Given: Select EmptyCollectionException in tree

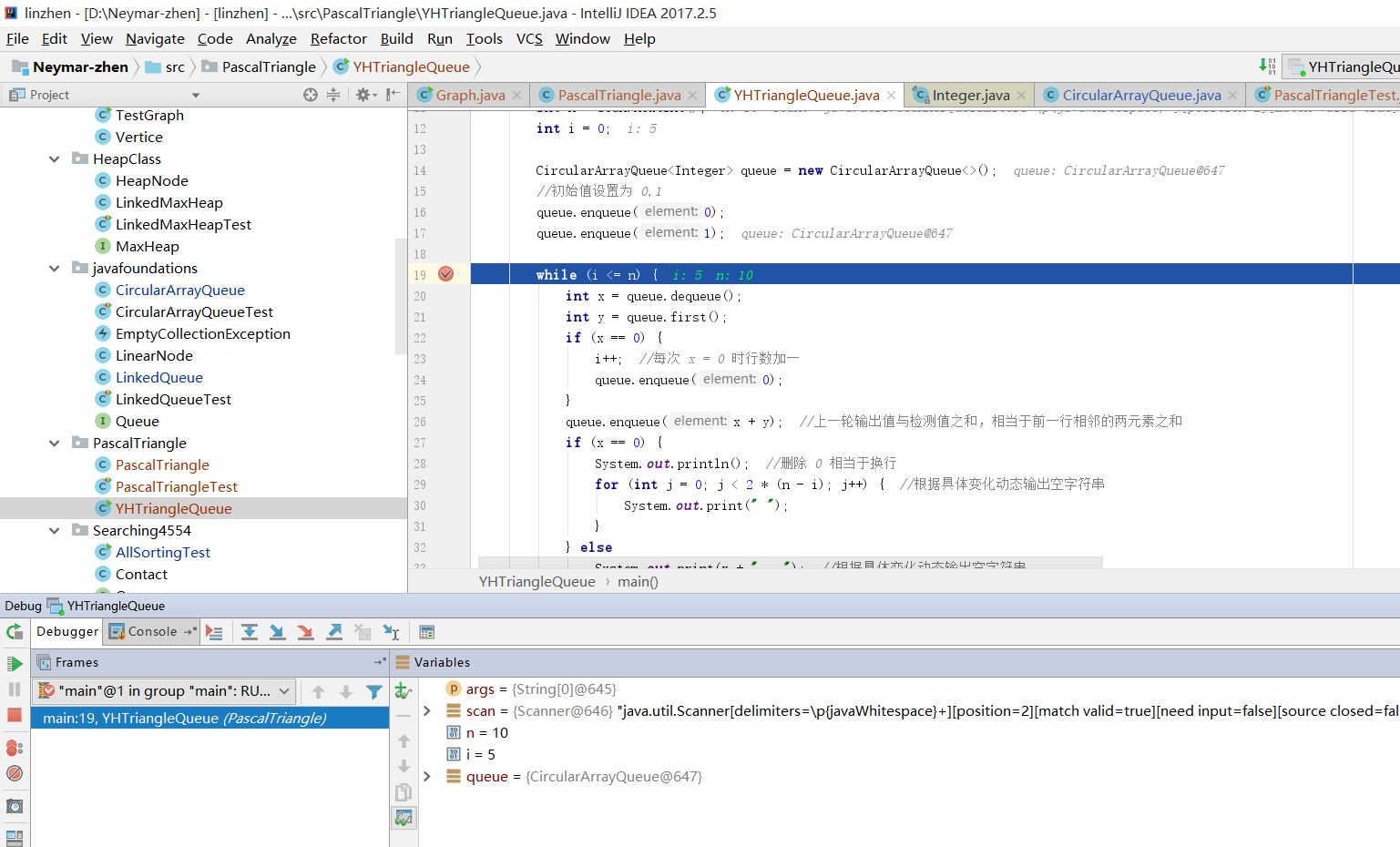Looking at the screenshot, I should [202, 333].
